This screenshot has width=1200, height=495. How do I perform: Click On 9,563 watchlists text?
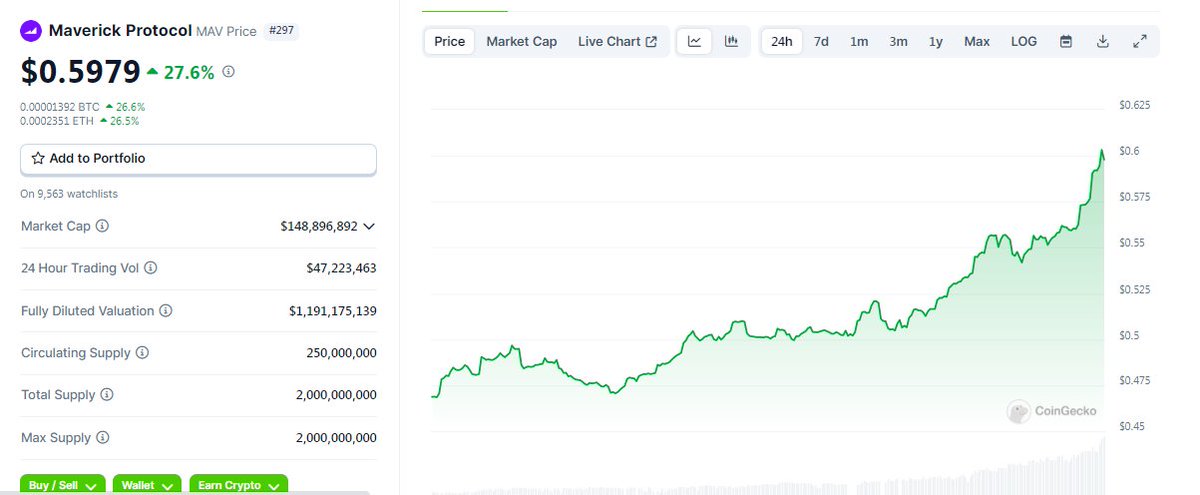(x=69, y=194)
